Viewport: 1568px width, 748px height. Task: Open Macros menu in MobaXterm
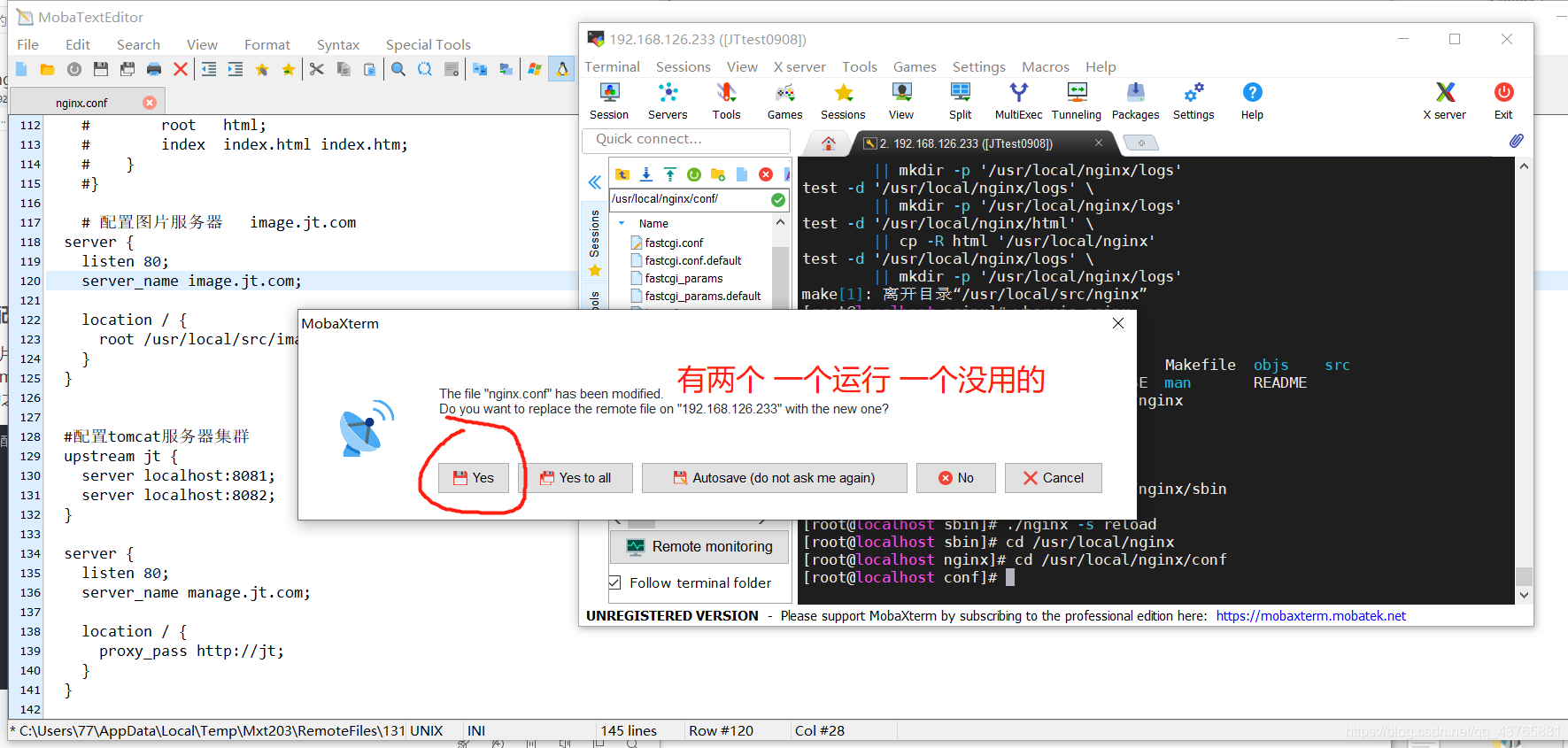(1046, 66)
